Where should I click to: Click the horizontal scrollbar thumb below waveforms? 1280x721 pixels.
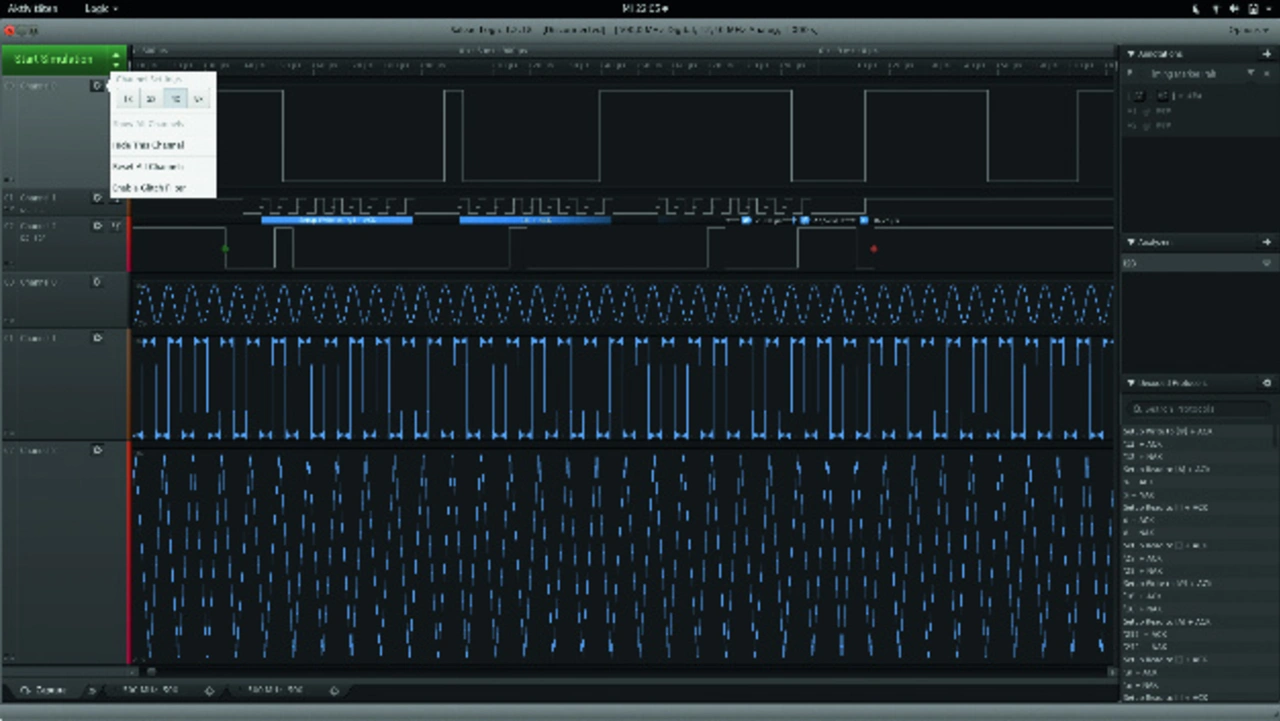coord(152,671)
